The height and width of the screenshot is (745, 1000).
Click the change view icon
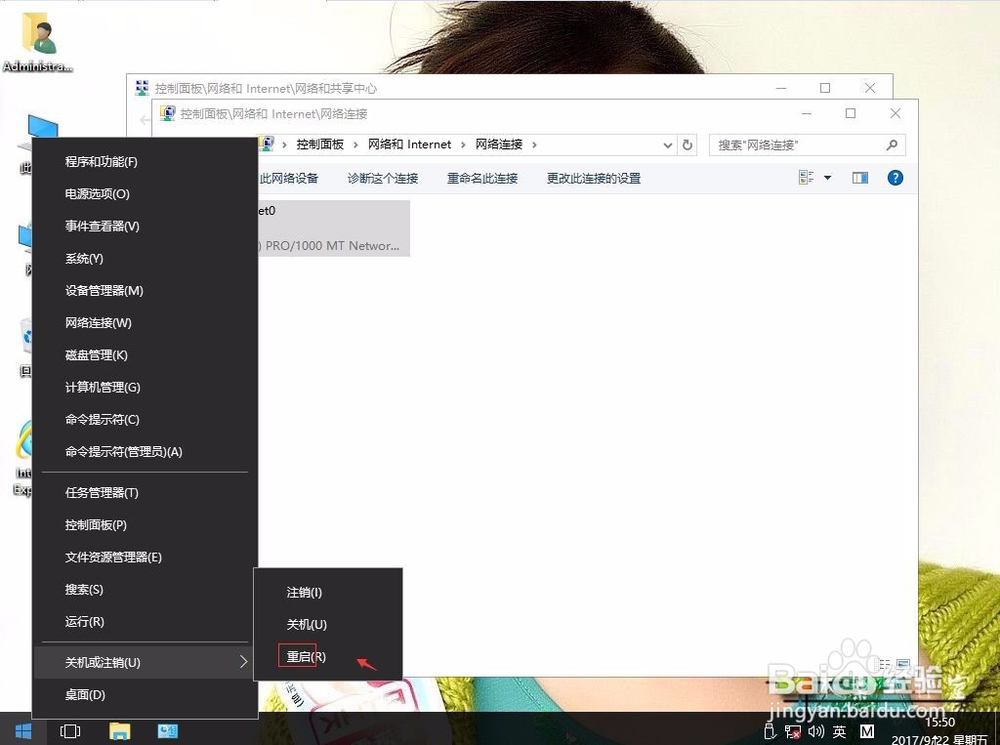point(806,178)
